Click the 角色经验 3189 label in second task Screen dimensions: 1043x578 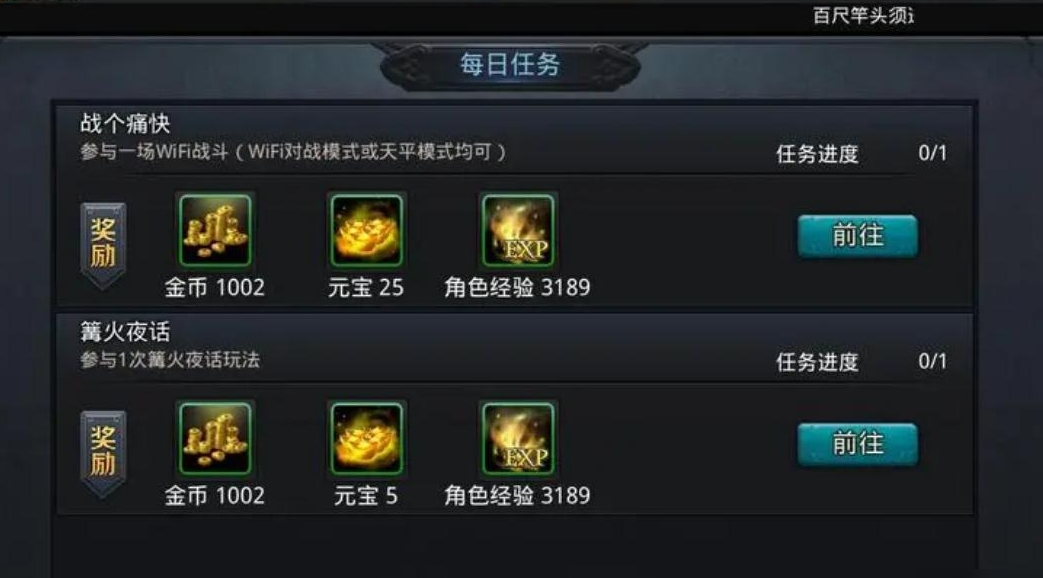point(518,496)
